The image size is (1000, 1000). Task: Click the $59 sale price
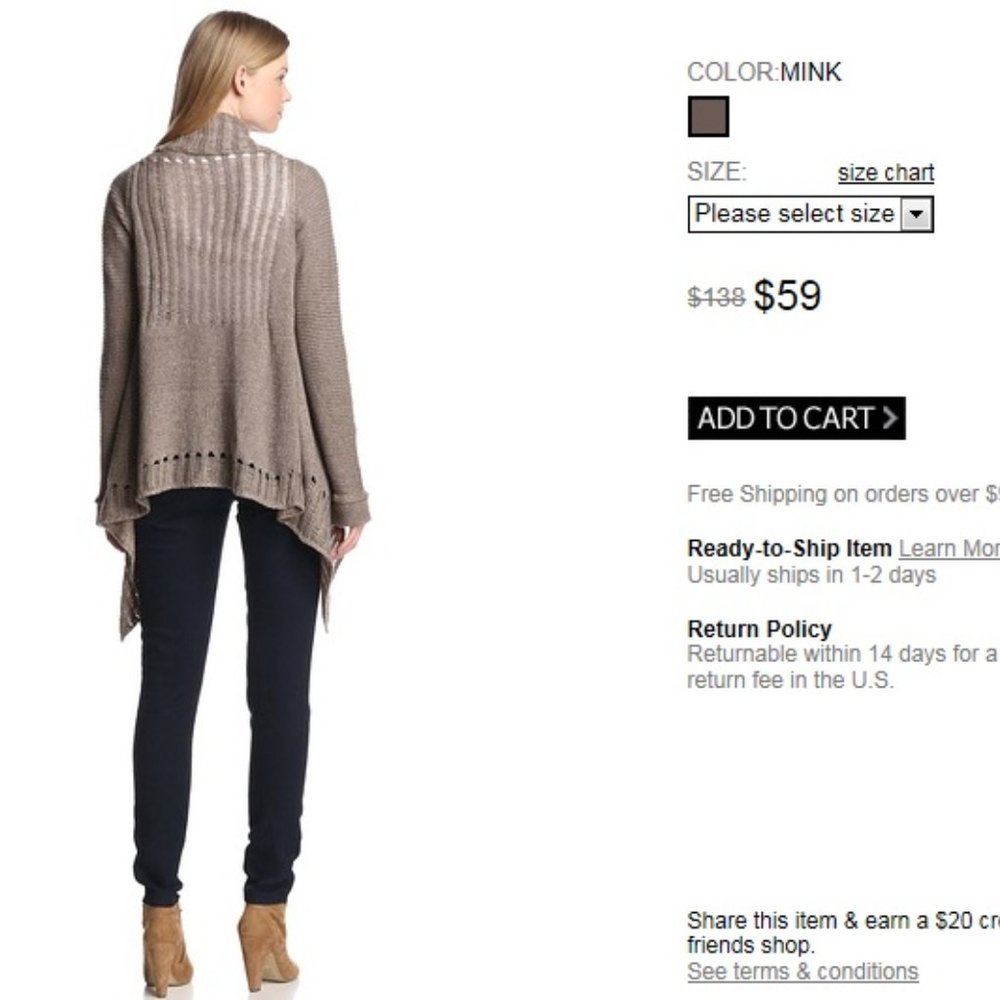787,295
